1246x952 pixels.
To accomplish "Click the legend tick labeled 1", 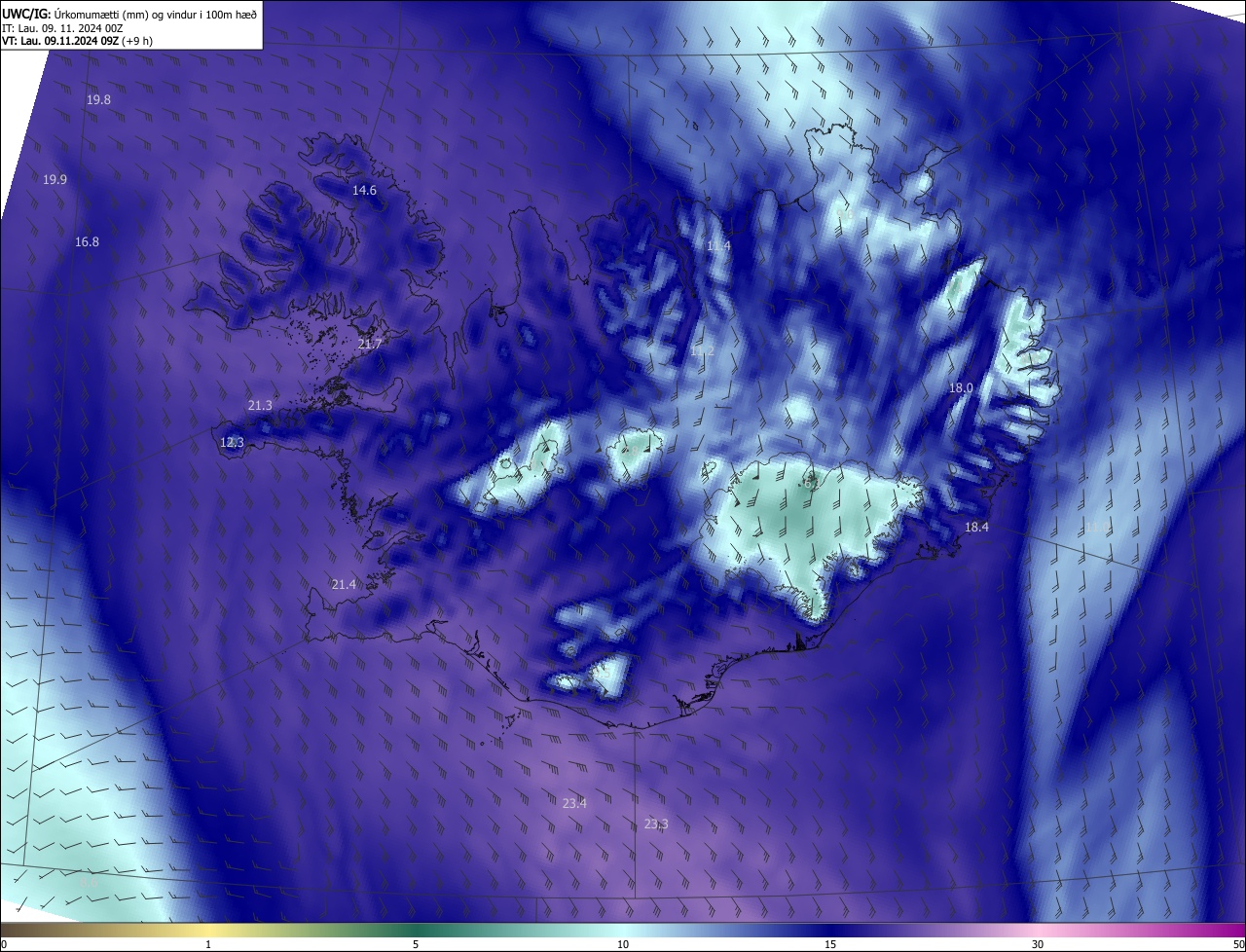I will (208, 944).
